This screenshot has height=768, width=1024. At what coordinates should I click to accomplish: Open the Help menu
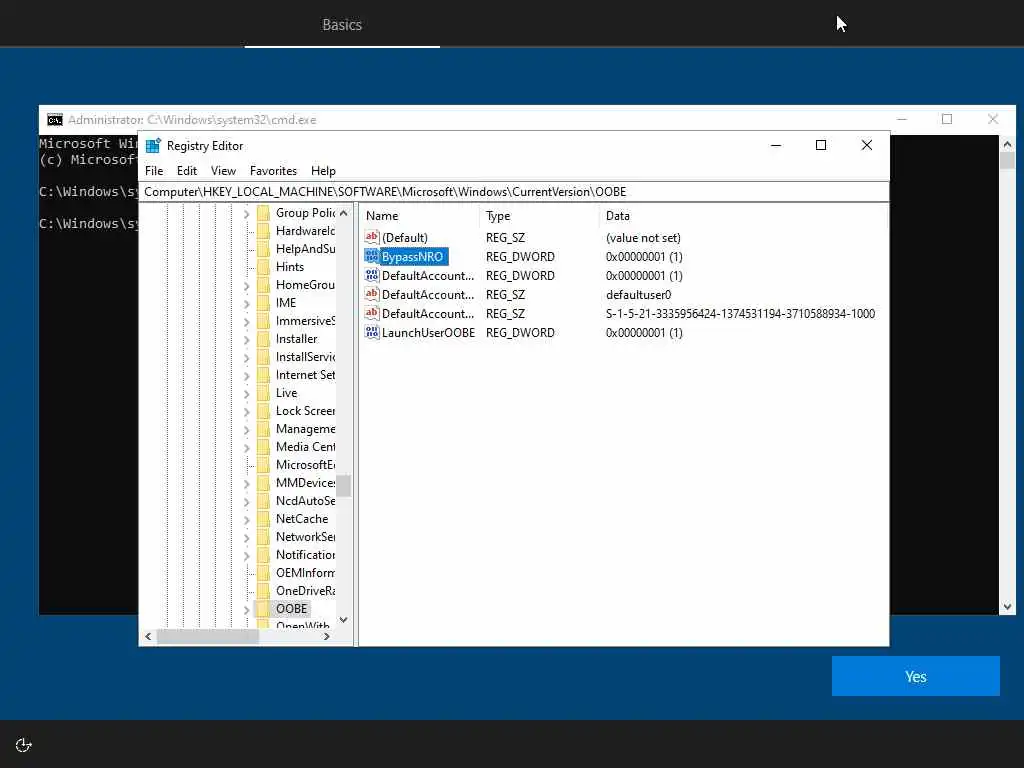[x=323, y=170]
